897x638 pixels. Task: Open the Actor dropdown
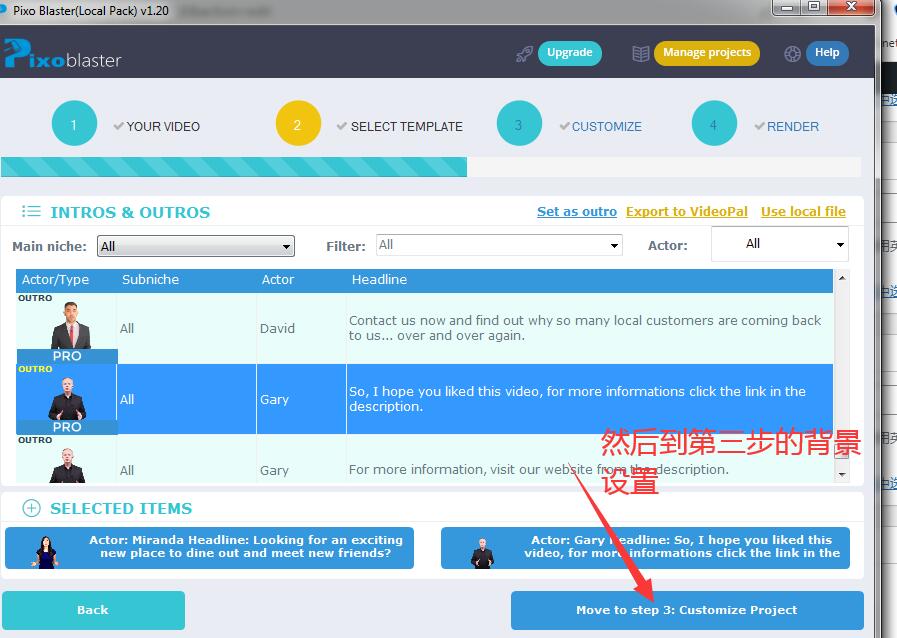point(779,244)
